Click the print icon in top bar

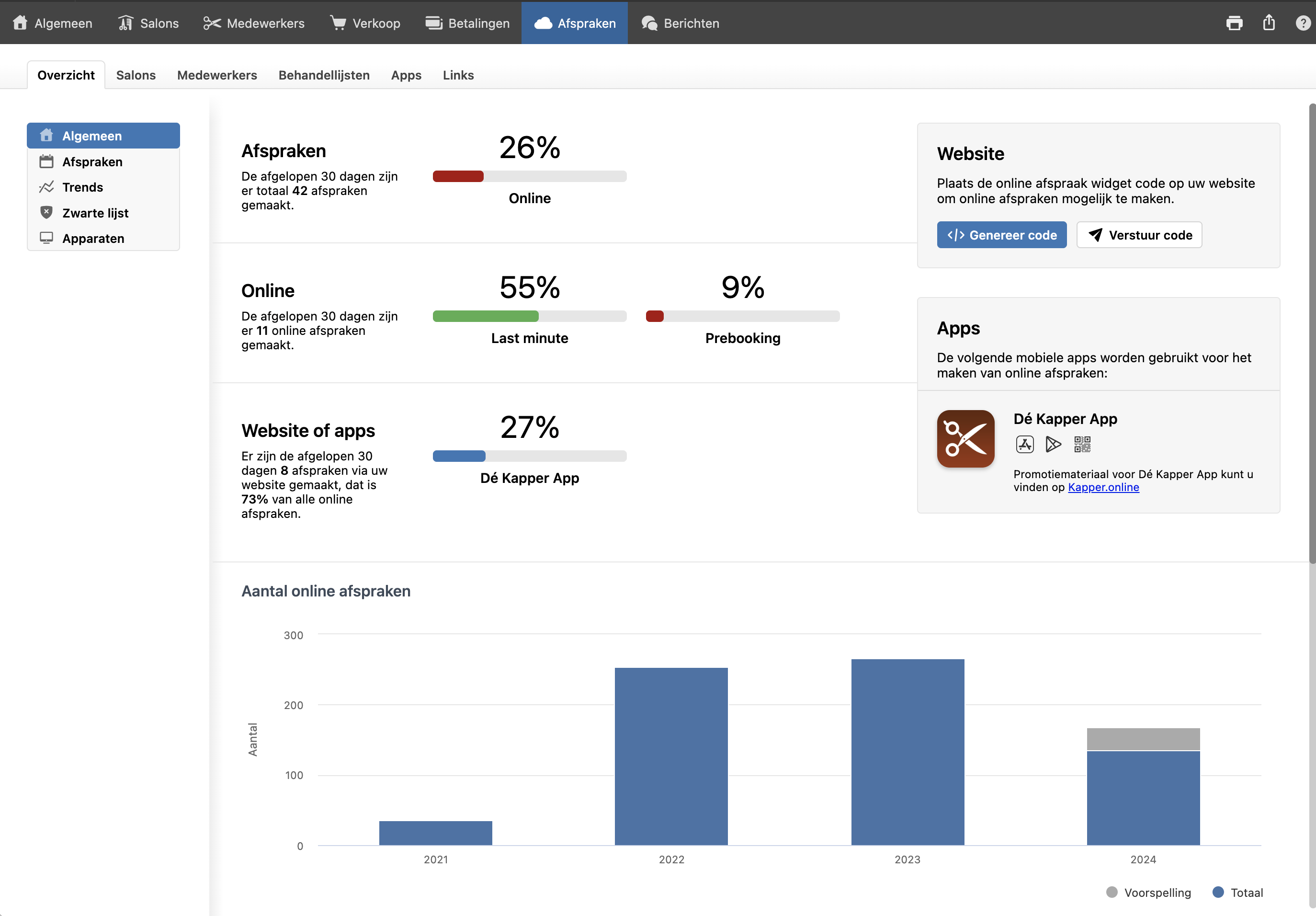(x=1234, y=23)
